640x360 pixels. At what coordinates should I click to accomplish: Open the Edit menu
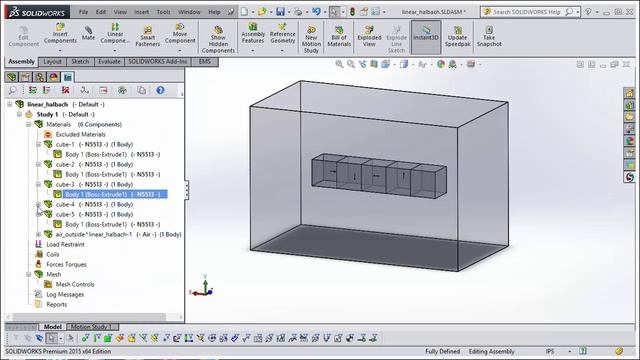coord(100,12)
